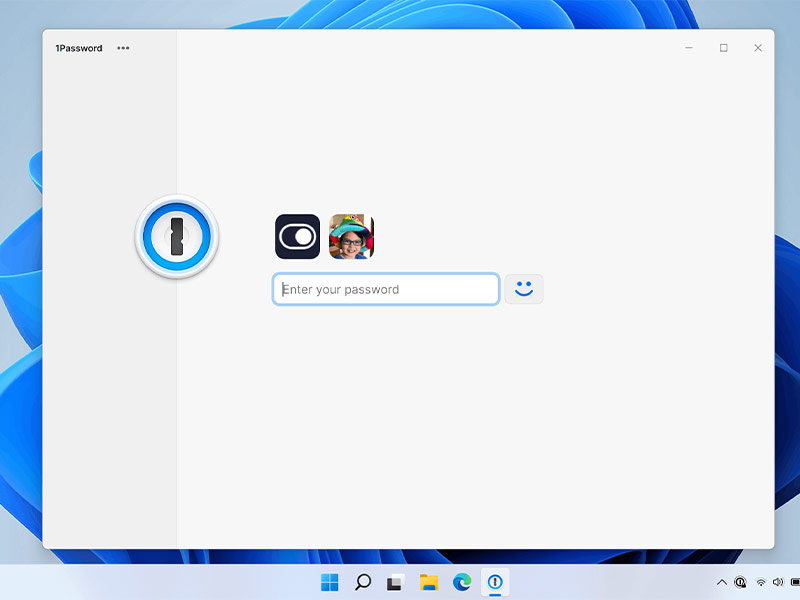Minimize the 1Password window

pyautogui.click(x=689, y=47)
